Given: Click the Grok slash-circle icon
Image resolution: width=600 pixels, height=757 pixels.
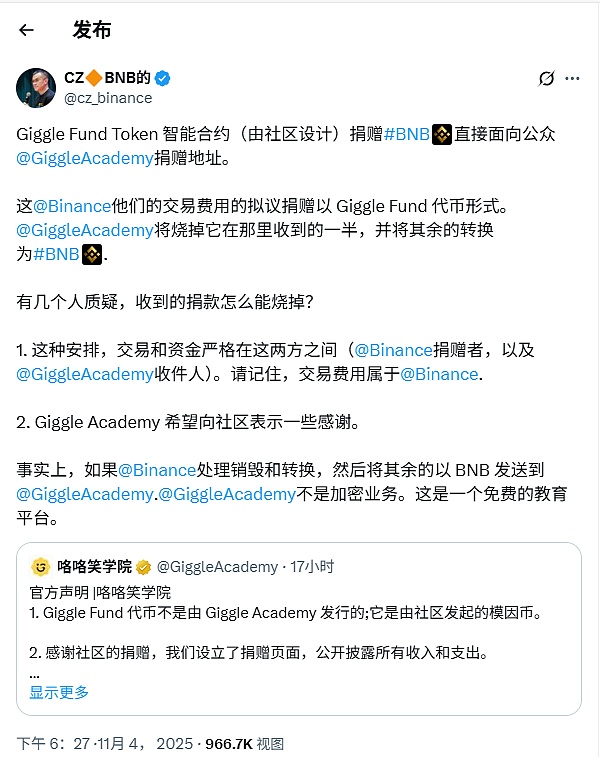Looking at the screenshot, I should (x=546, y=78).
